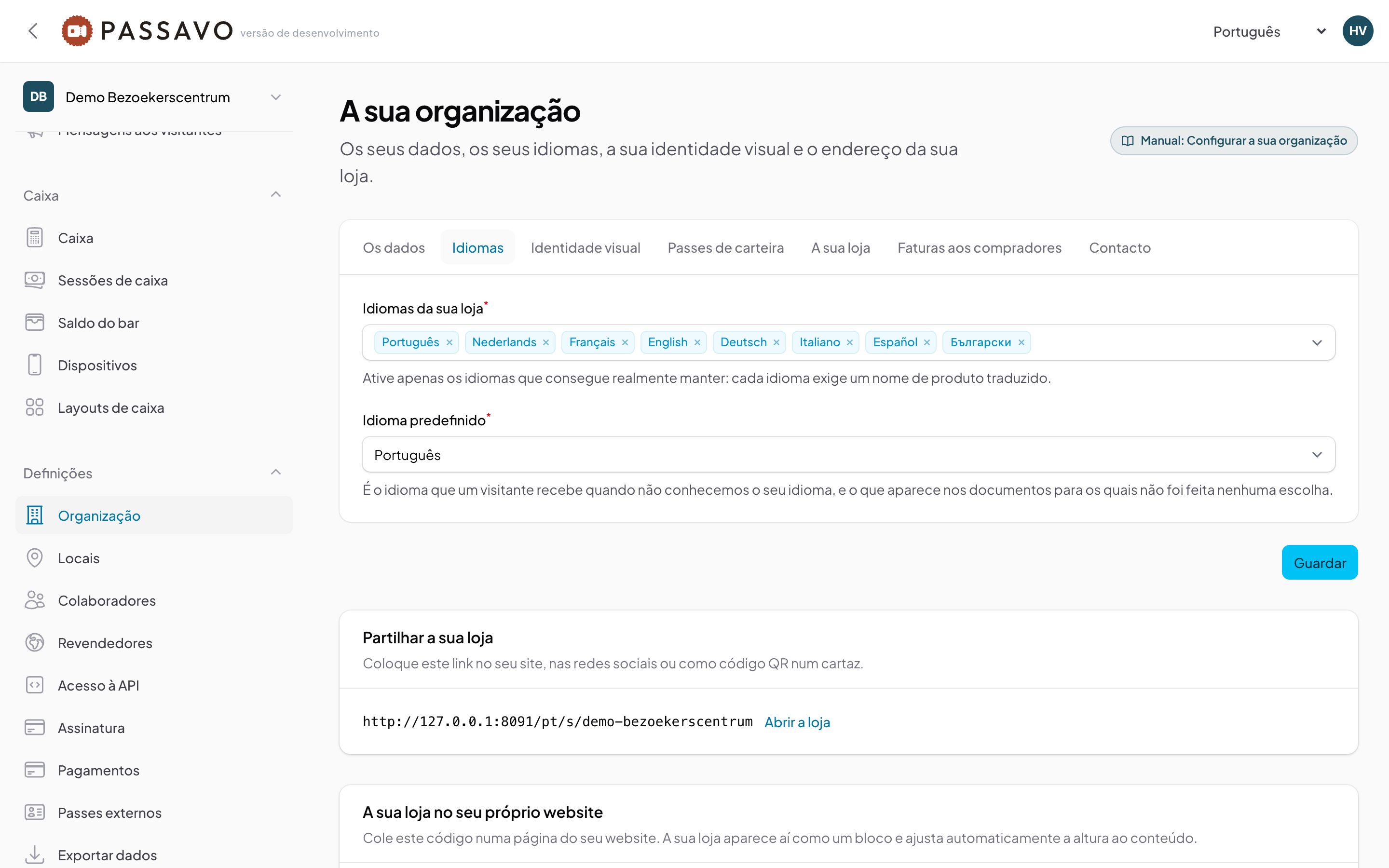Click the Abrir a loja link
Viewport: 1389px width, 868px height.
pos(797,722)
